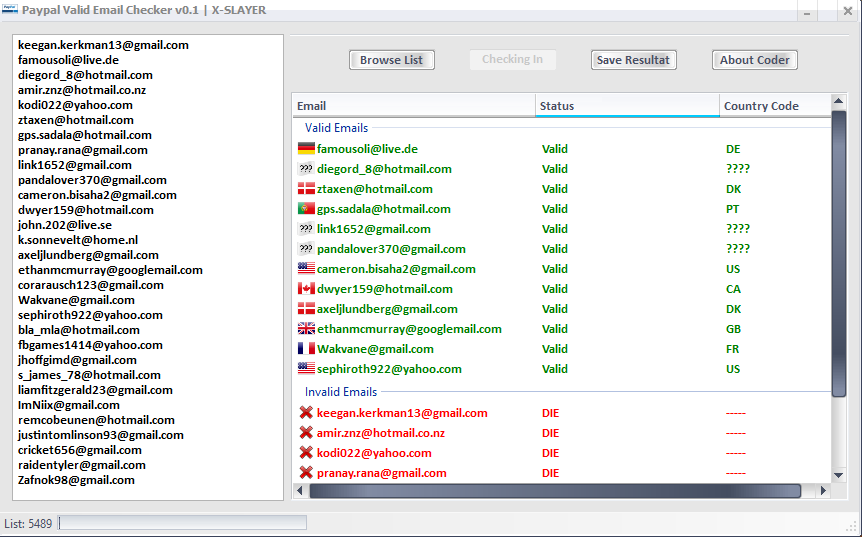
Task: Select Zafnok98@gmail.com in the left list
Action: pos(76,480)
